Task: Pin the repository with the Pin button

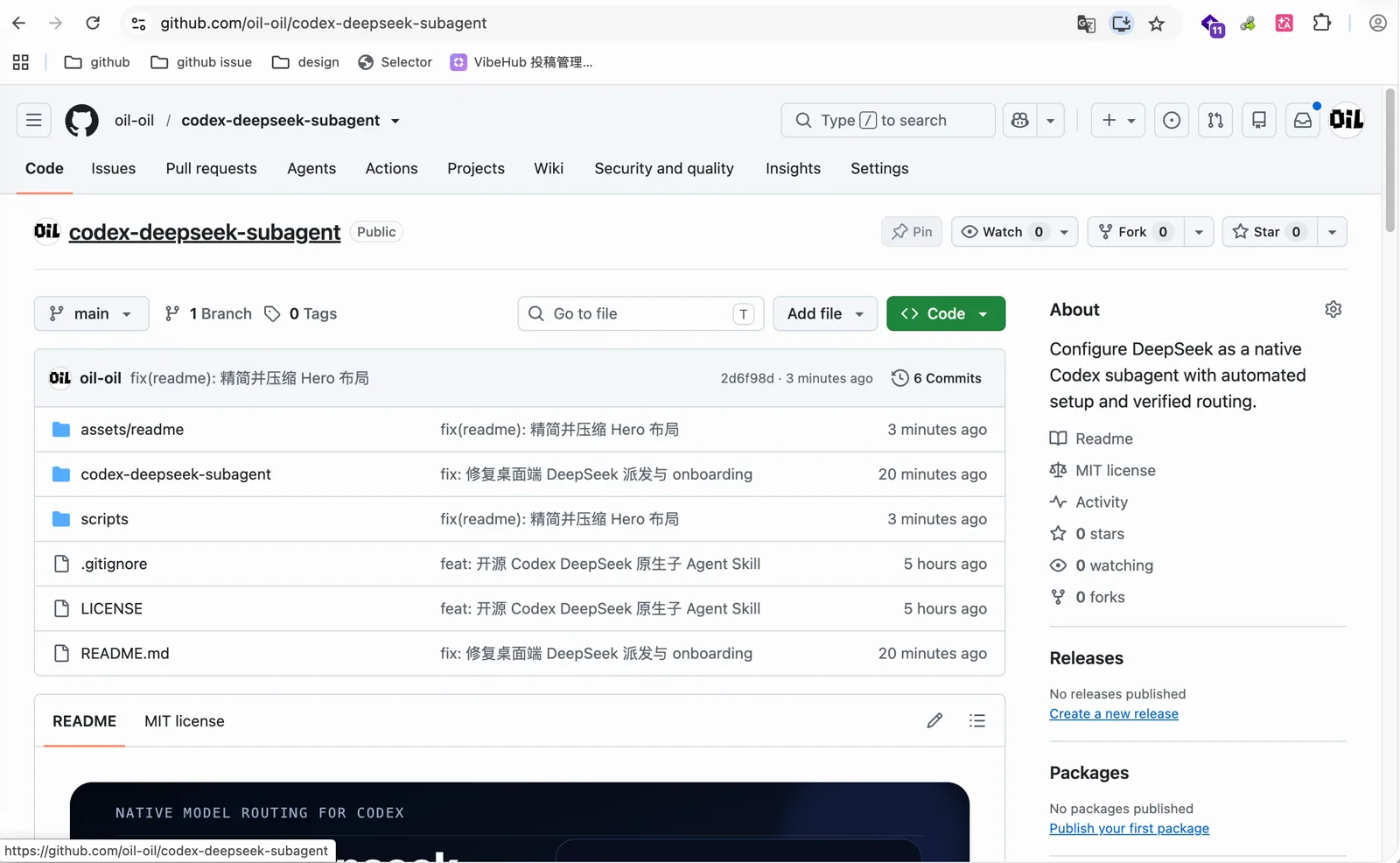Action: 912,232
